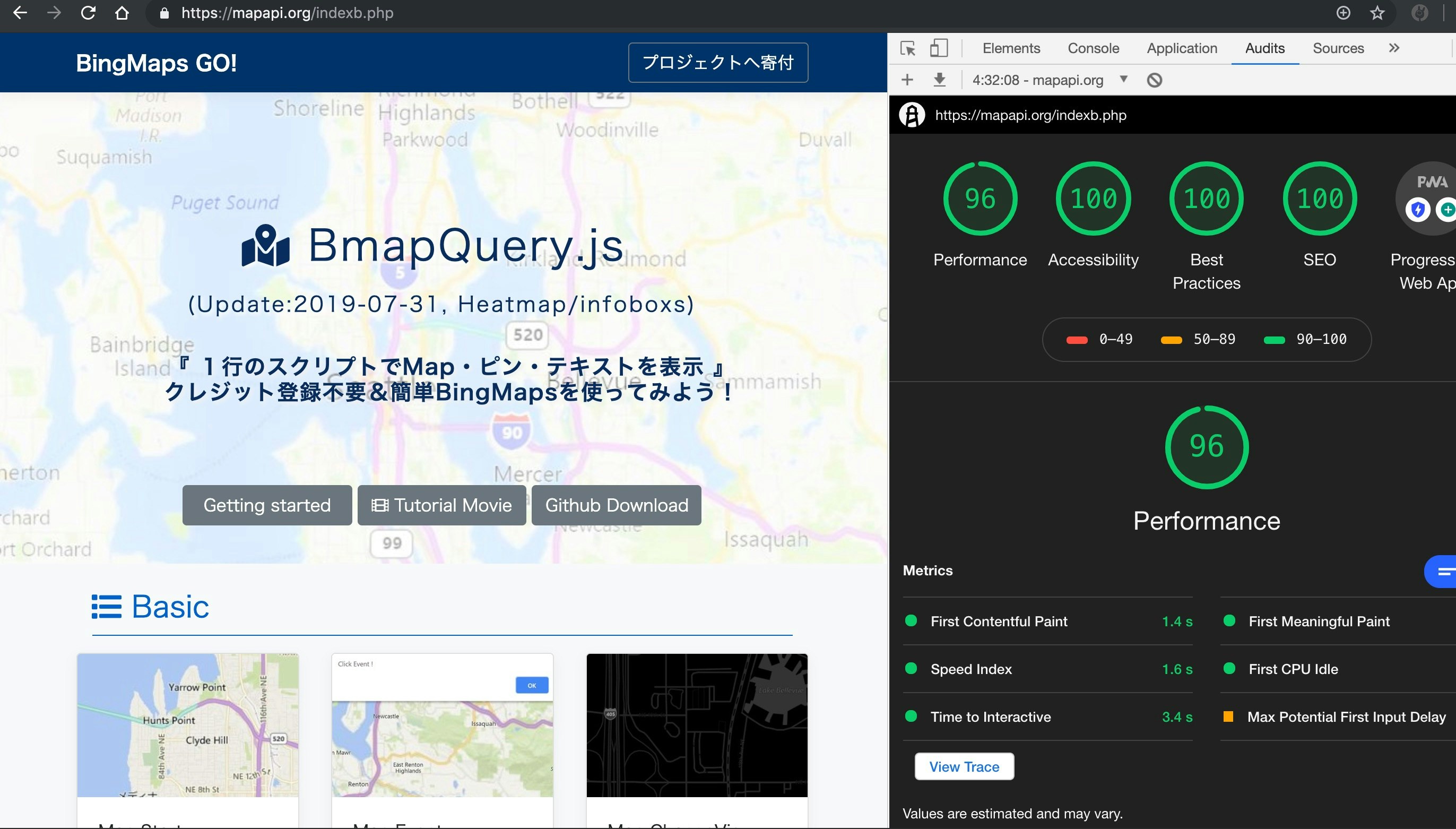
Task: Clear all audits with the block icon
Action: coord(1154,80)
